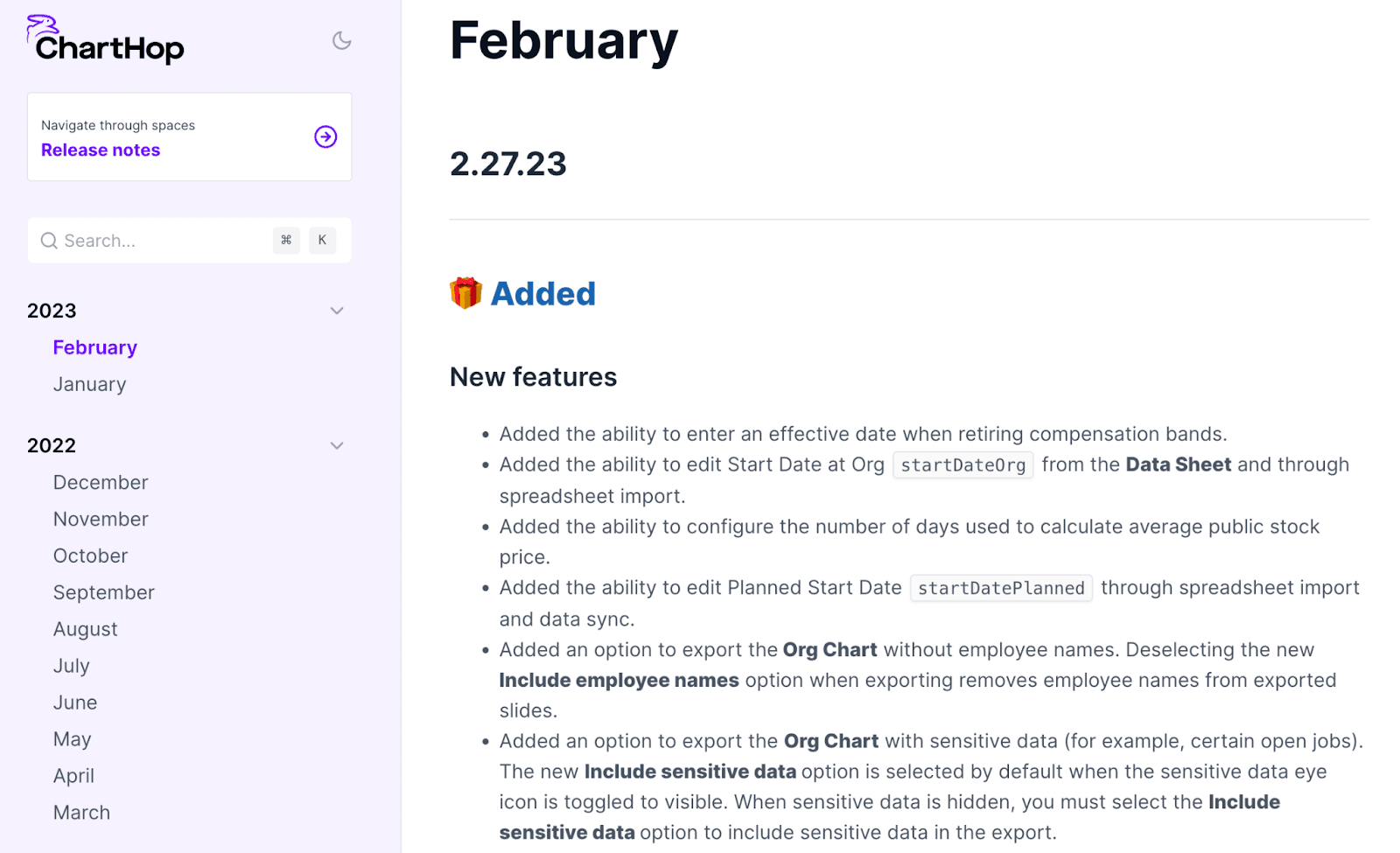Viewport: 1400px width, 853px height.
Task: Go to December 2022 notes
Action: (x=101, y=482)
